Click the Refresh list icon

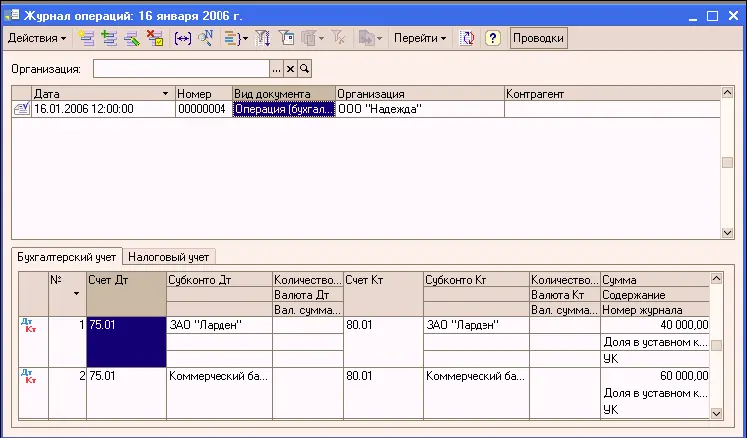pos(467,38)
